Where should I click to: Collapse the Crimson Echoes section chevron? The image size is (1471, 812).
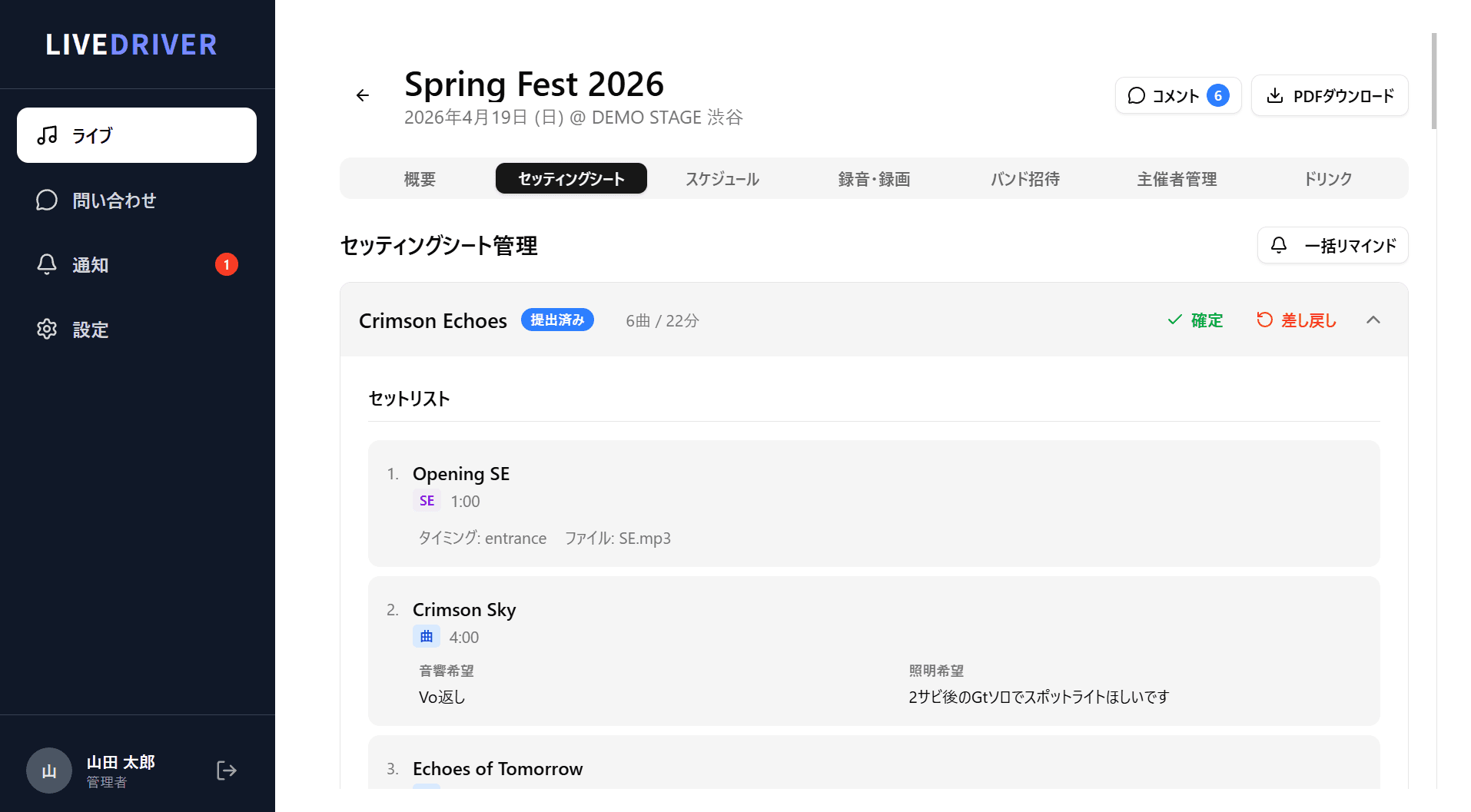click(1373, 320)
